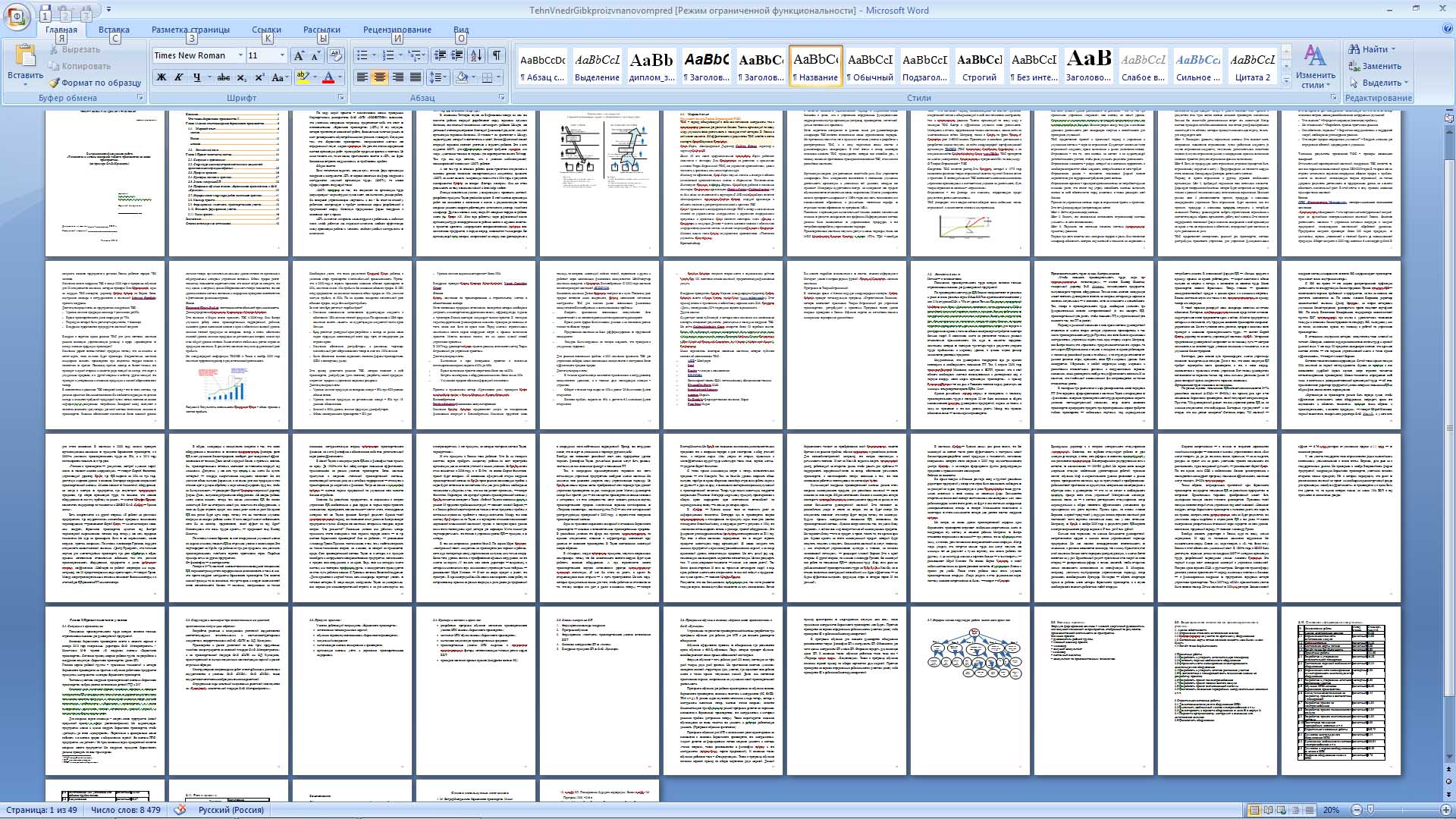Click the bulleted list icon

click(362, 55)
